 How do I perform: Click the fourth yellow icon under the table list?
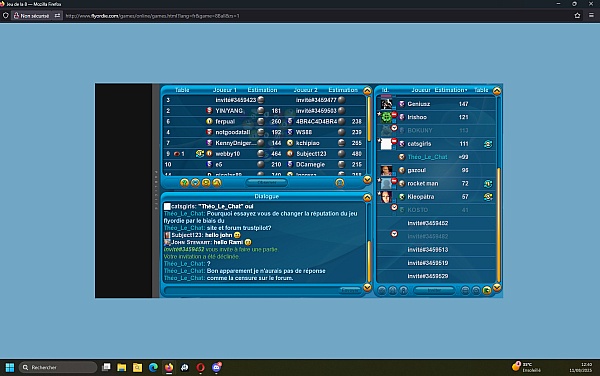point(217,183)
